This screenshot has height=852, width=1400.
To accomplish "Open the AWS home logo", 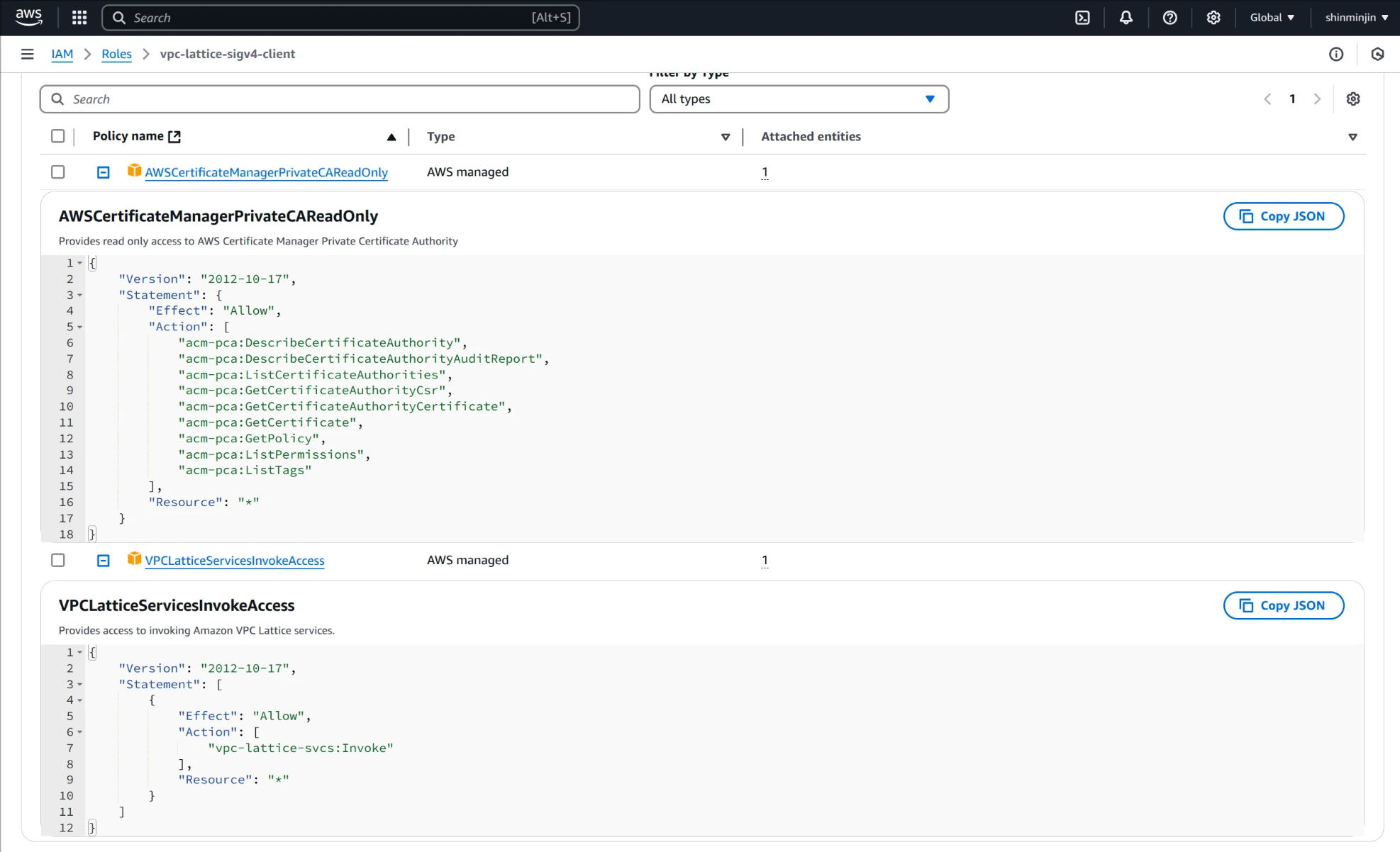I will [28, 17].
